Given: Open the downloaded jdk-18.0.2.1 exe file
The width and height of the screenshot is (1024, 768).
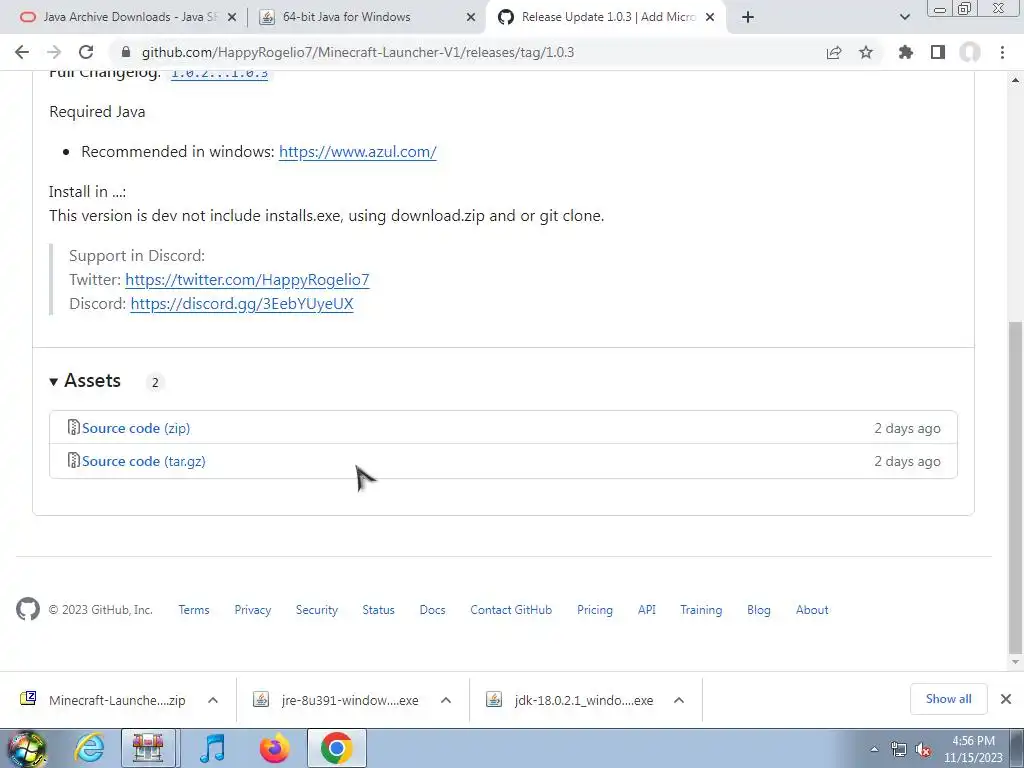Looking at the screenshot, I should tap(570, 700).
